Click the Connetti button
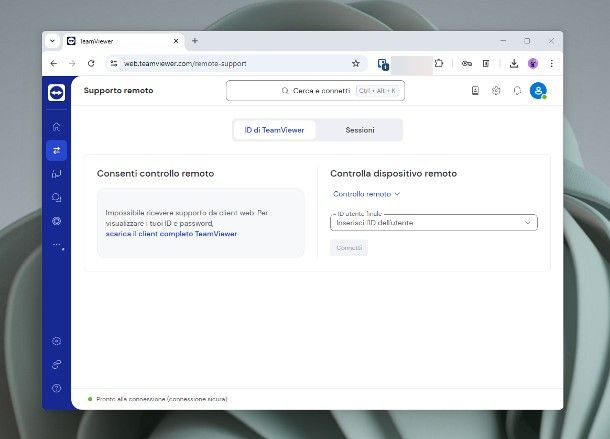Image resolution: width=610 pixels, height=439 pixels. click(x=349, y=248)
